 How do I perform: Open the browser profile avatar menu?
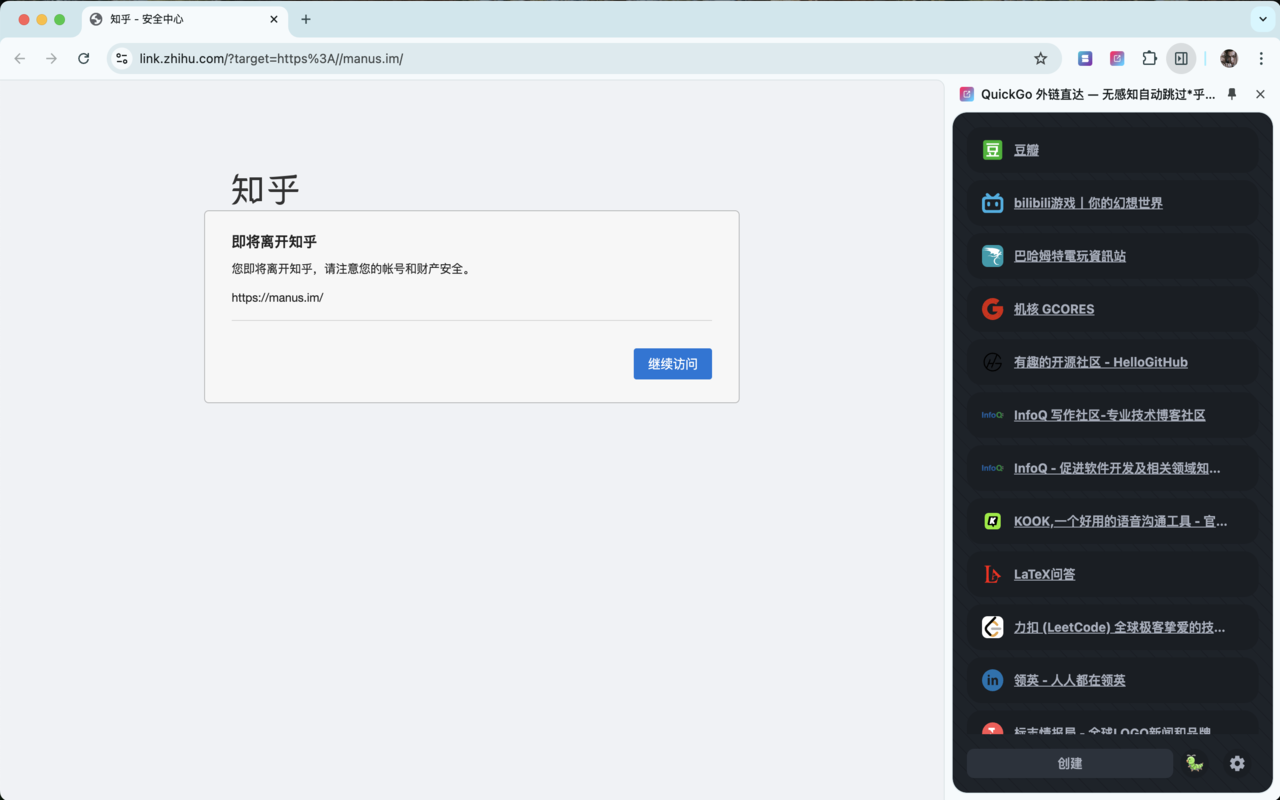click(1228, 58)
